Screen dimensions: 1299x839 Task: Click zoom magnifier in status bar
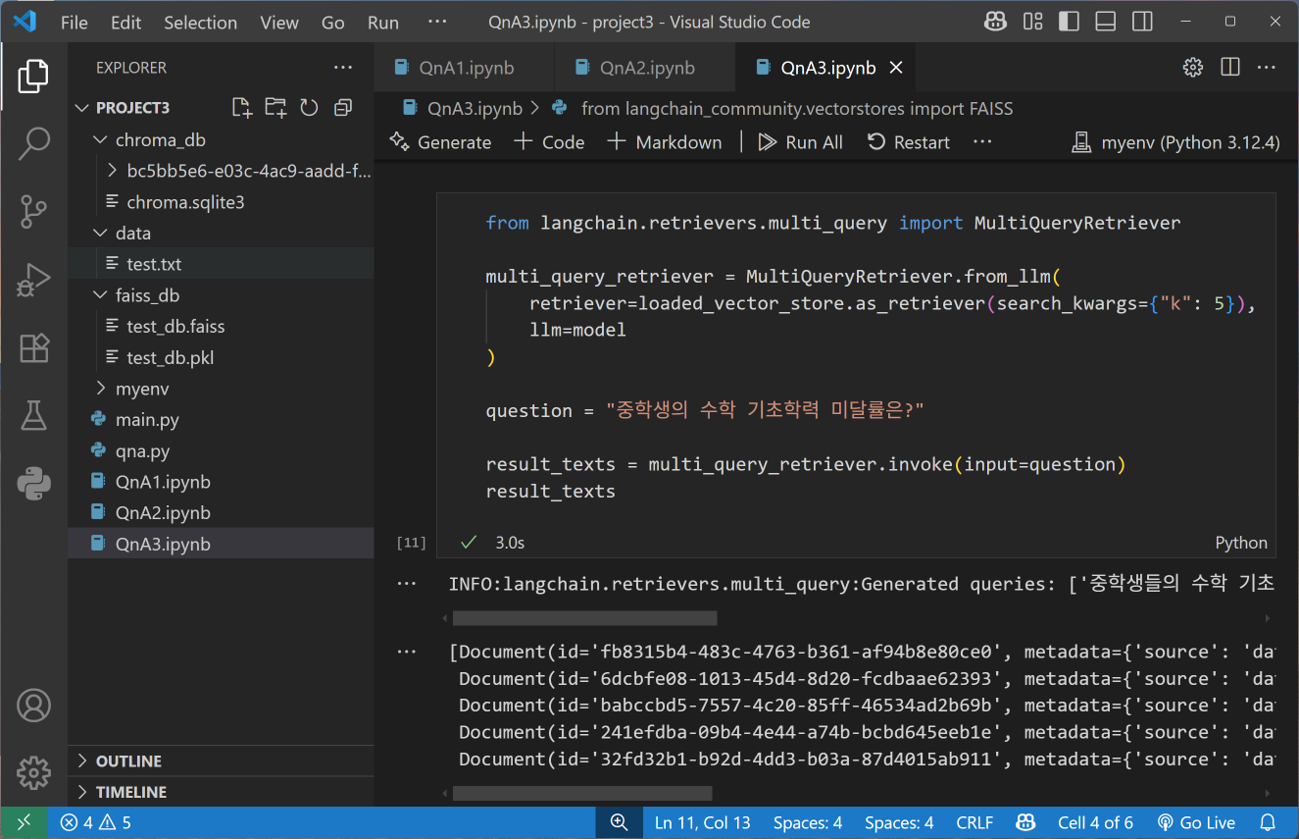pos(619,822)
